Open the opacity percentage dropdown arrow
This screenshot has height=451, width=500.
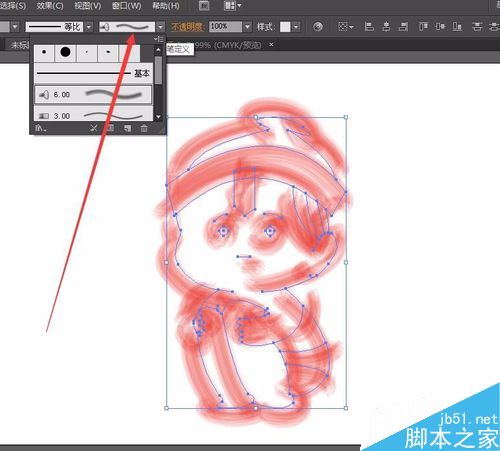click(x=247, y=26)
